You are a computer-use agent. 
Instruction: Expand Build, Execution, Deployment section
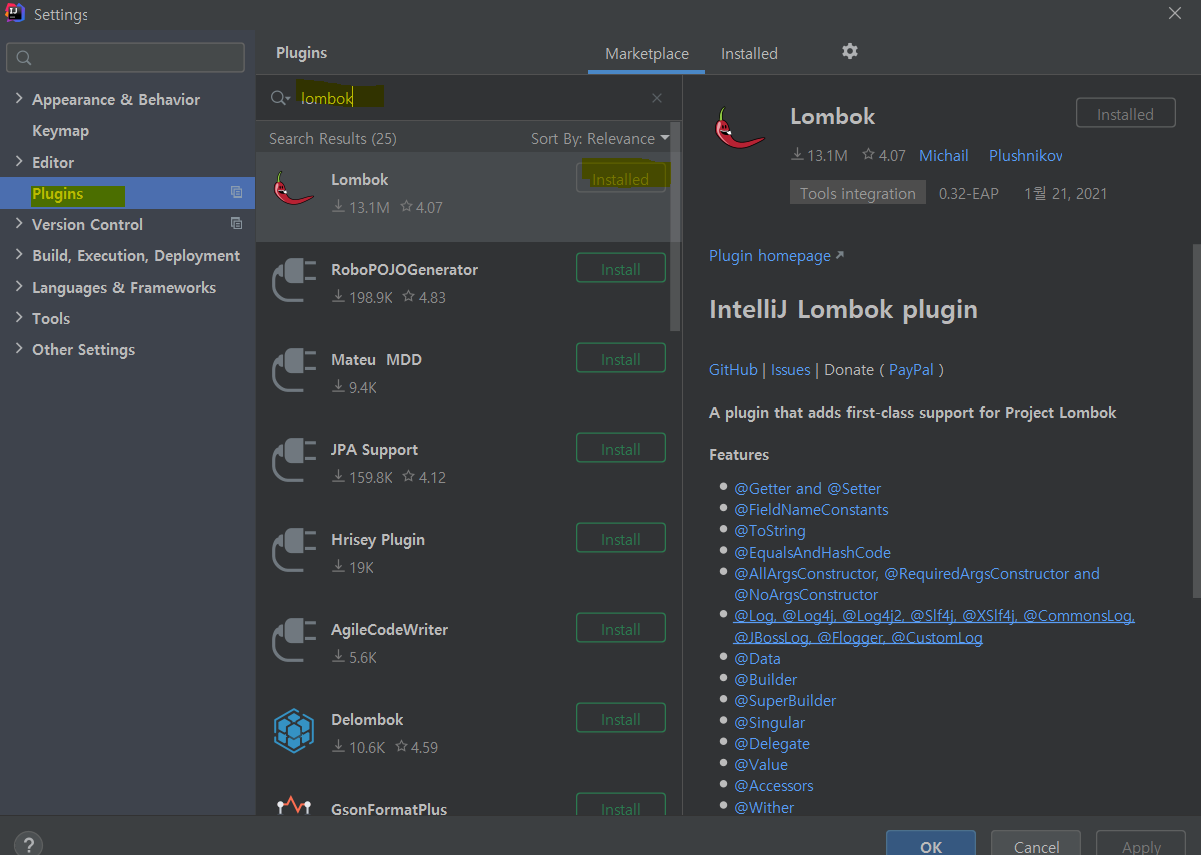point(19,255)
